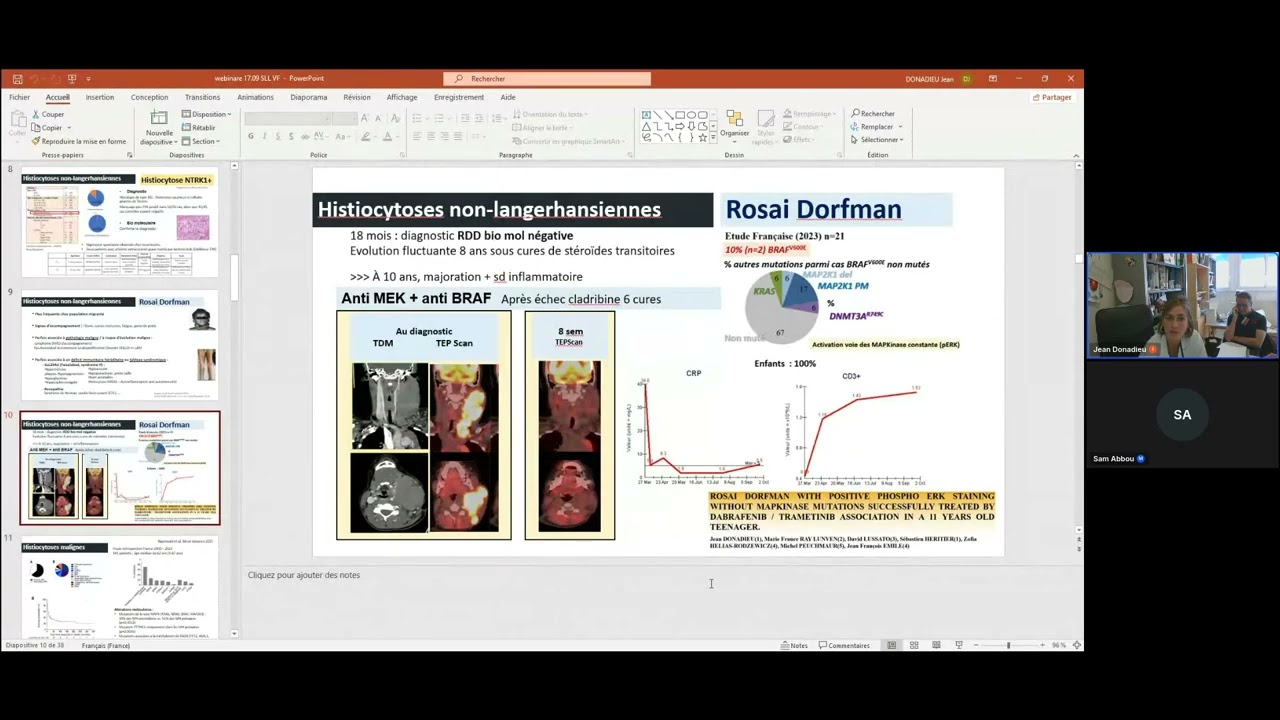Switch to the Conception tab
The width and height of the screenshot is (1280, 720).
(x=149, y=97)
